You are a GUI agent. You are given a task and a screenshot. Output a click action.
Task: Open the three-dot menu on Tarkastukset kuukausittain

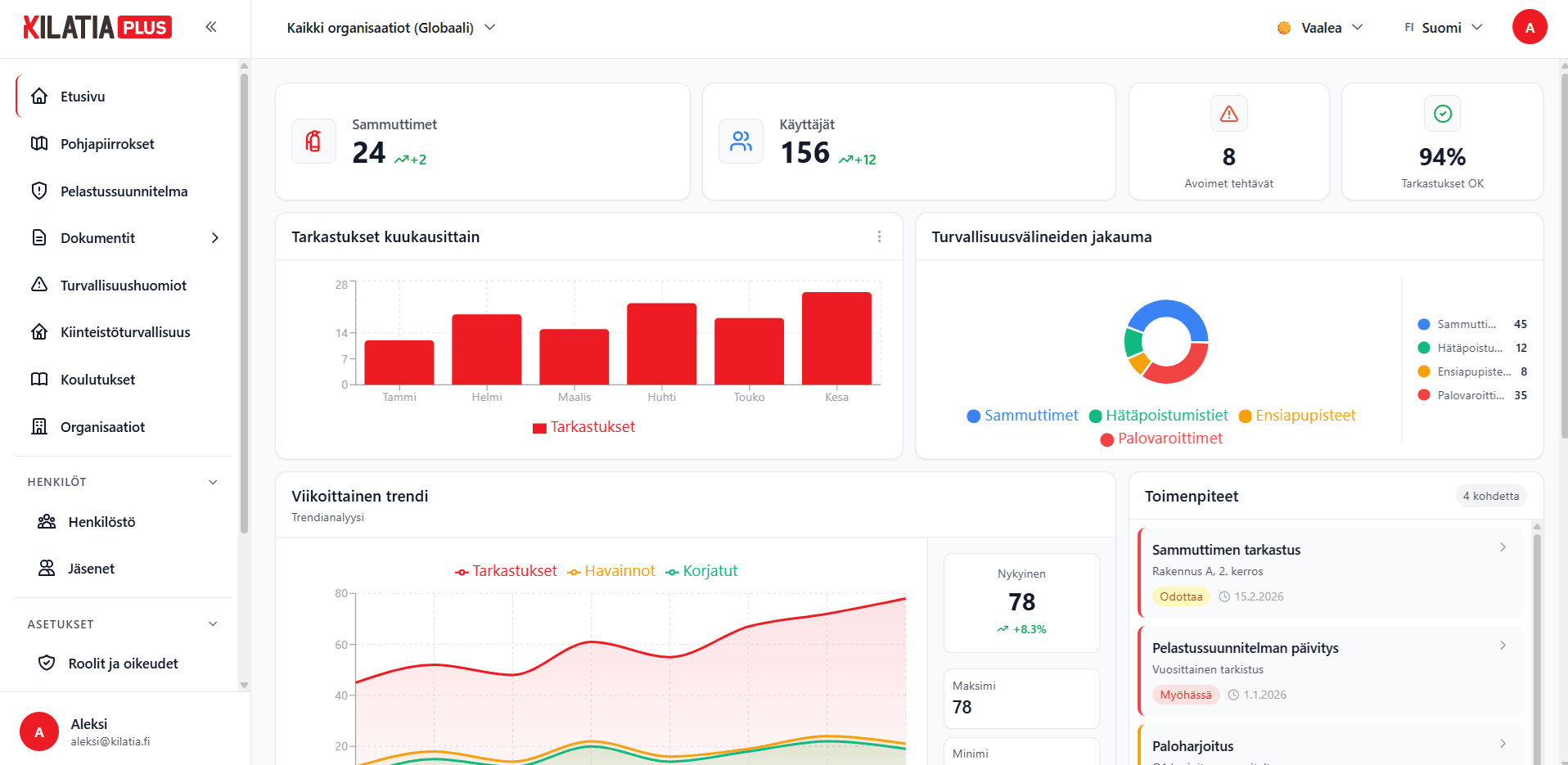pyautogui.click(x=879, y=236)
